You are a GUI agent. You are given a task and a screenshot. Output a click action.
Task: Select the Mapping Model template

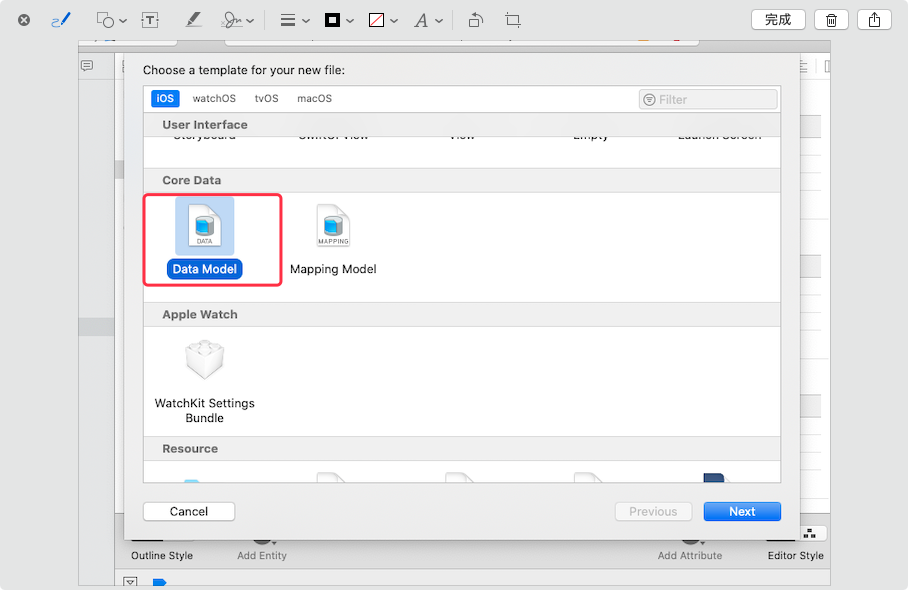(333, 239)
